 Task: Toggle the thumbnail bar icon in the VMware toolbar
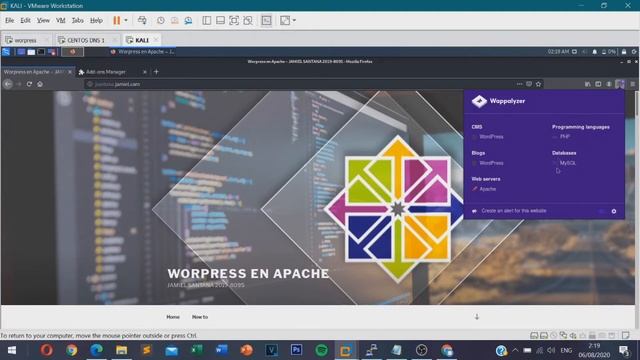tap(220, 20)
